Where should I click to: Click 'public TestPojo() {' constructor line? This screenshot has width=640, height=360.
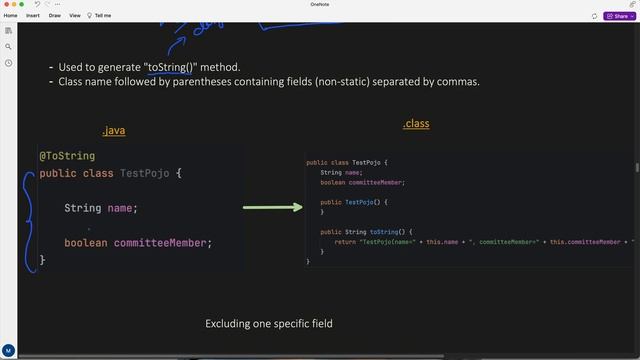[x=354, y=202]
